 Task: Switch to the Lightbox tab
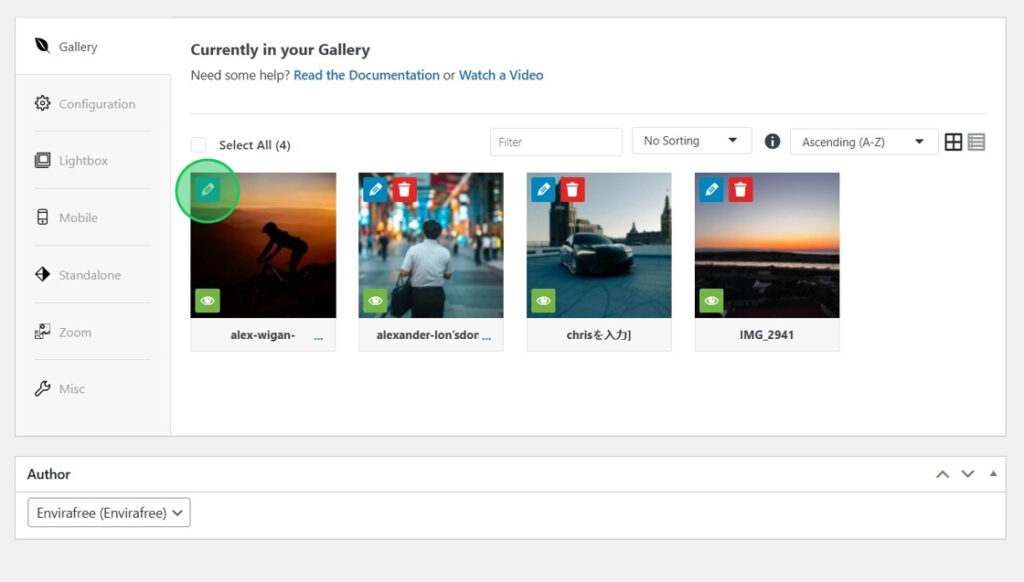(x=83, y=161)
